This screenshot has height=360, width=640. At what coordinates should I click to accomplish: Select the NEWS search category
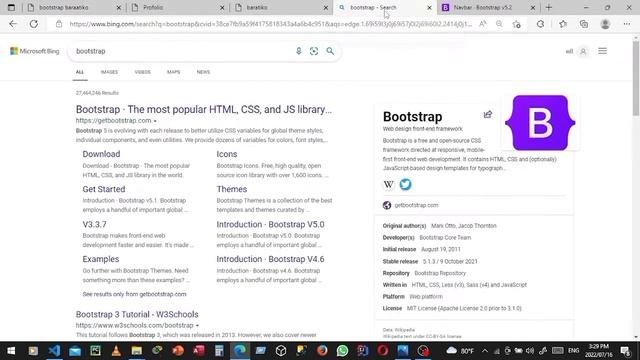point(203,72)
